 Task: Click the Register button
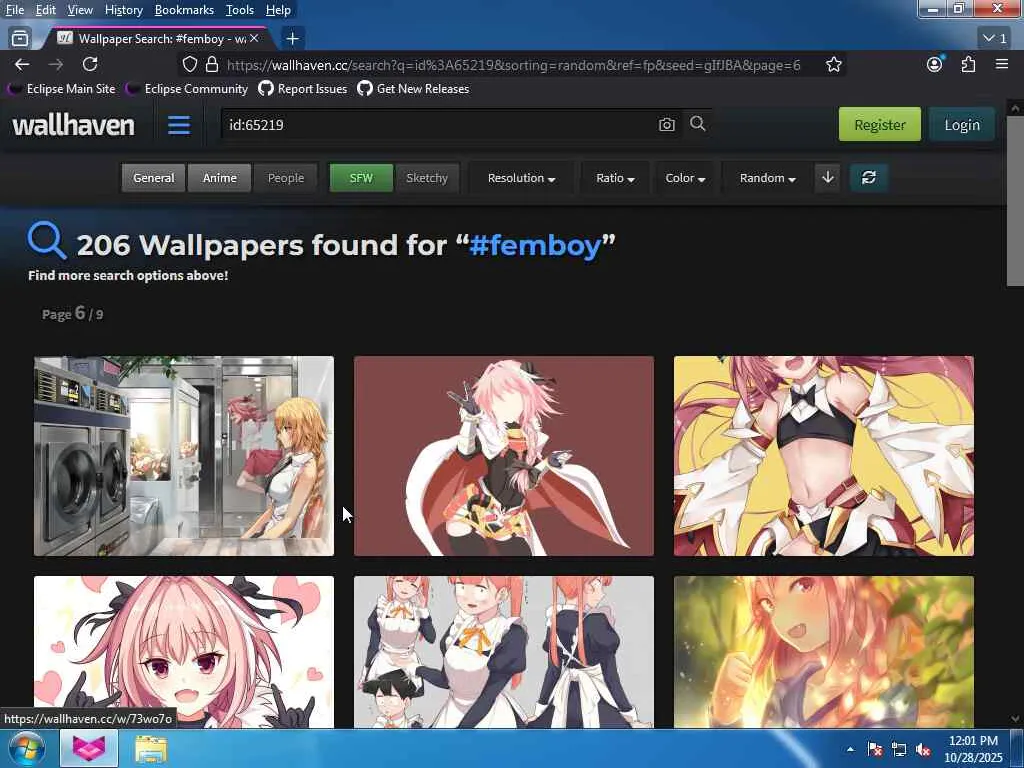880,124
